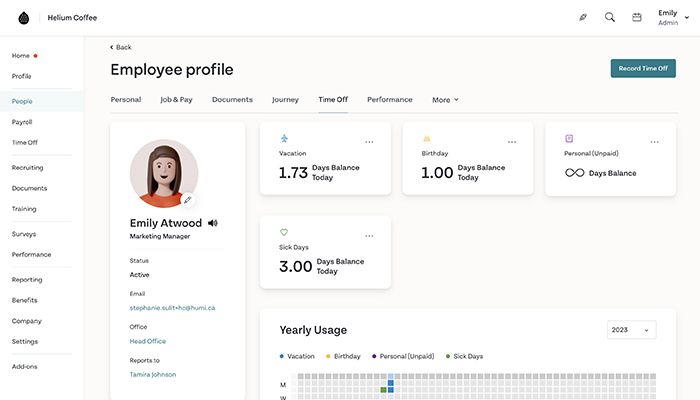Play name pronunciation speaker icon
The height and width of the screenshot is (400, 700).
(213, 223)
